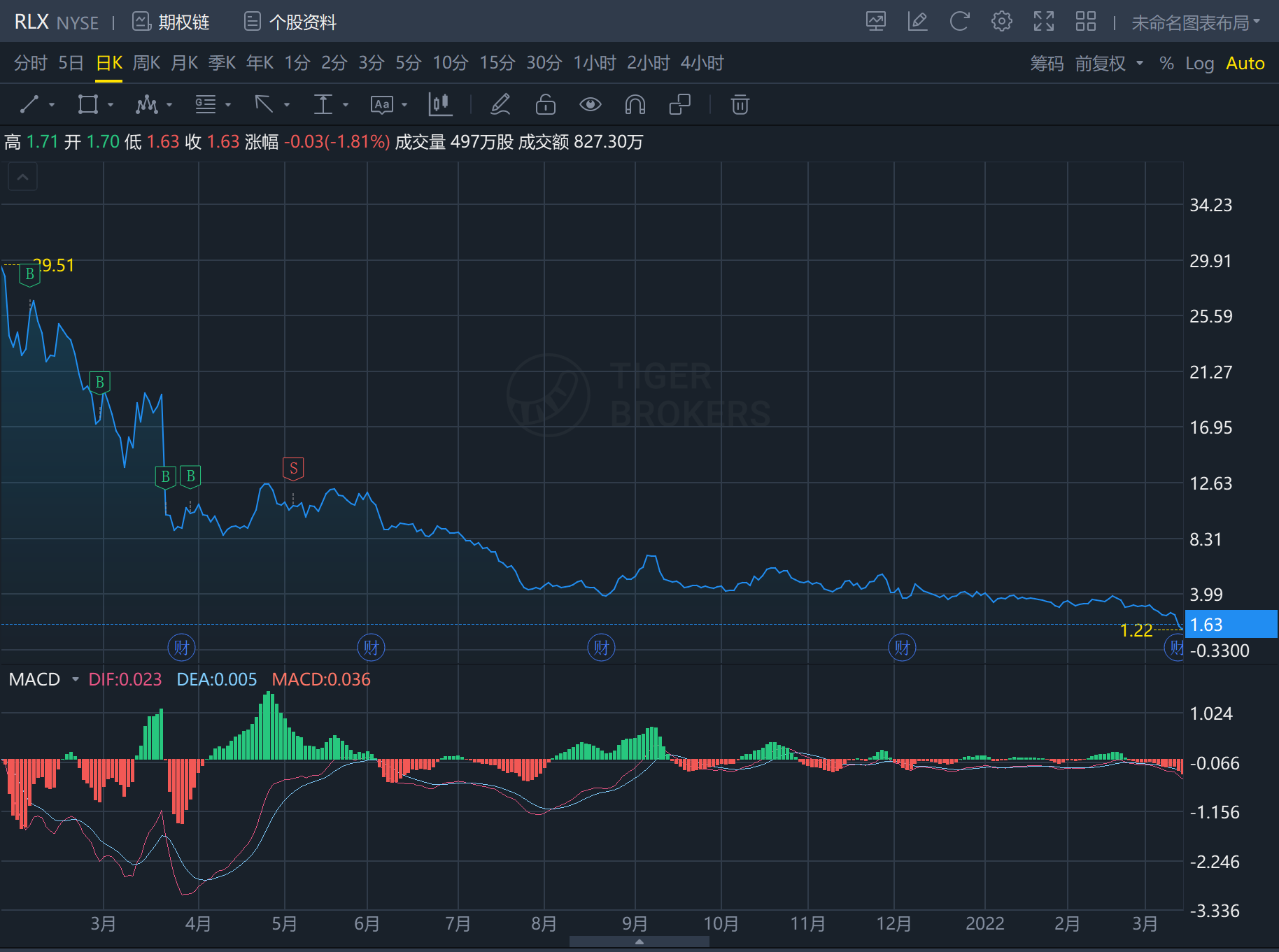The image size is (1279, 952).
Task: Toggle drawing visibility eye icon
Action: [590, 105]
